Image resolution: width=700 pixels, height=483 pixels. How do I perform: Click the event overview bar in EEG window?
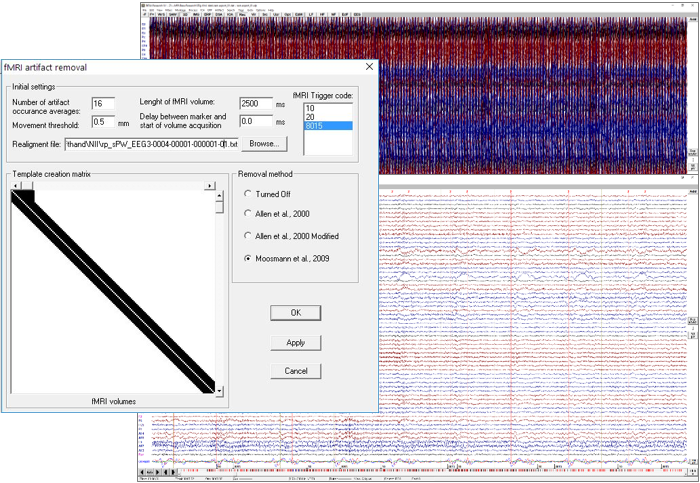point(432,471)
